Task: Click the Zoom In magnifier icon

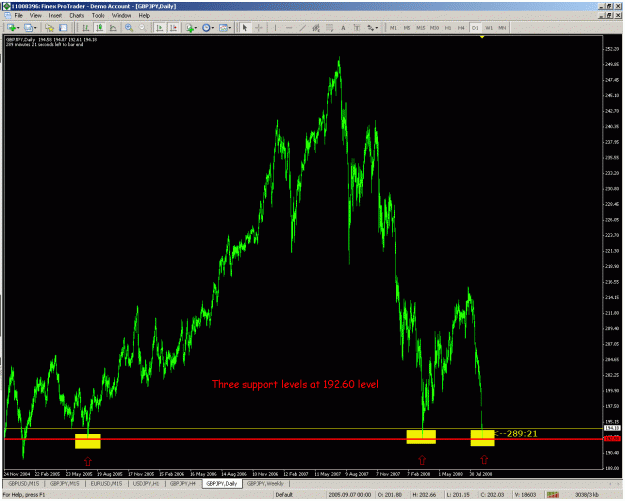Action: point(129,28)
